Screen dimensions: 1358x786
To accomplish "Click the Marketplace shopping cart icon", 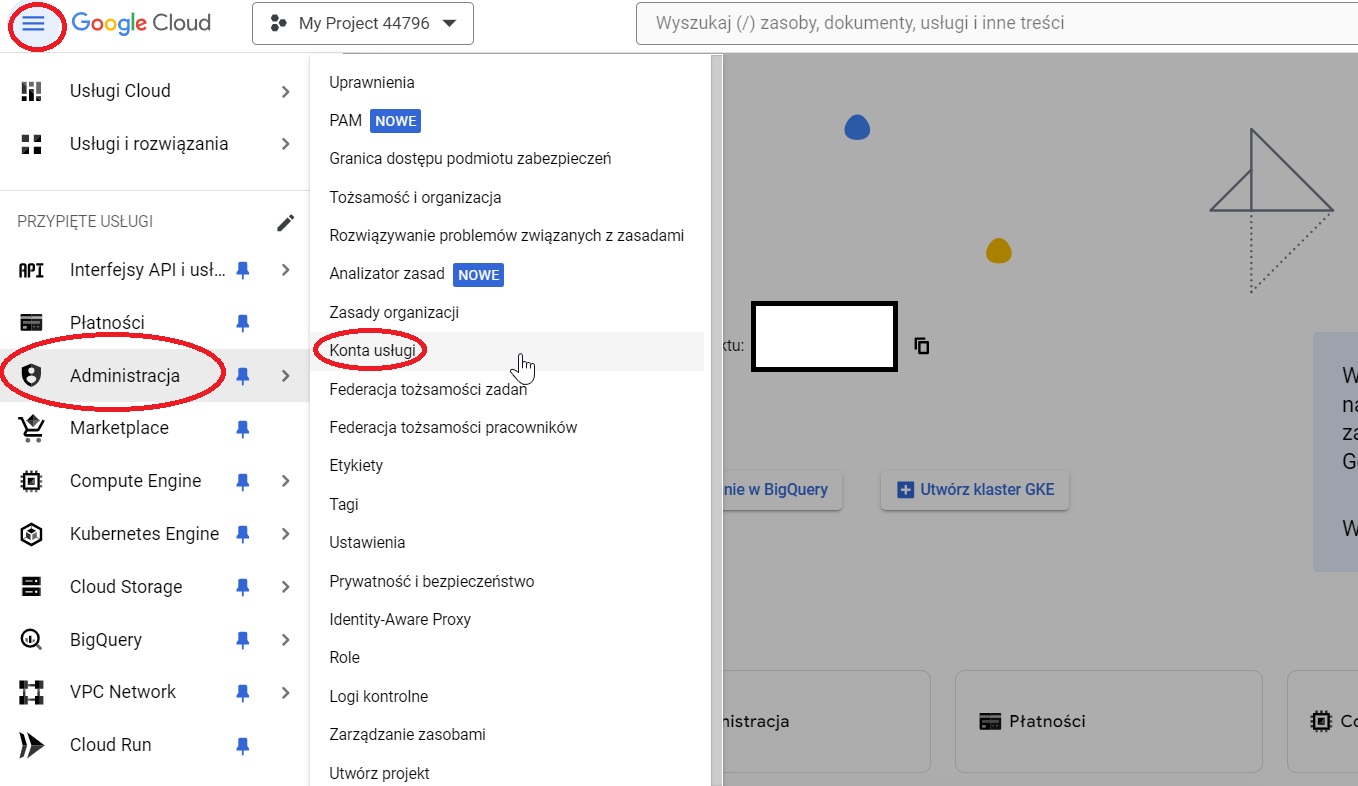I will [x=31, y=427].
